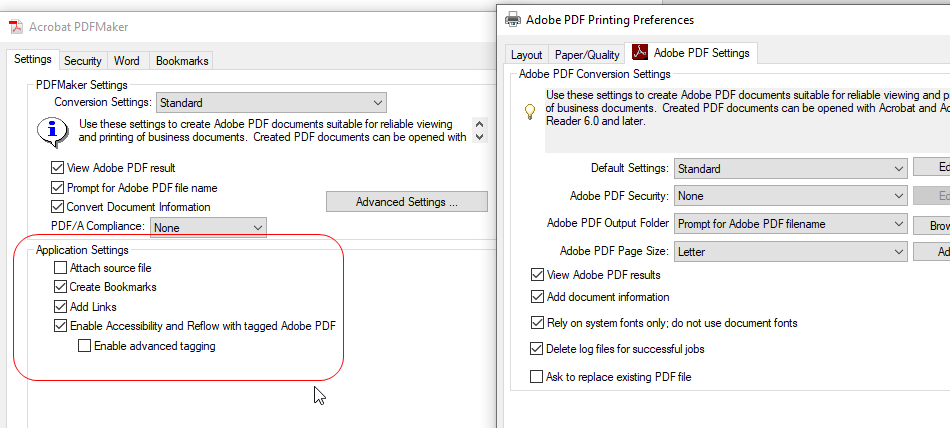950x428 pixels.
Task: Enable Attach source file option
Action: tap(60, 267)
